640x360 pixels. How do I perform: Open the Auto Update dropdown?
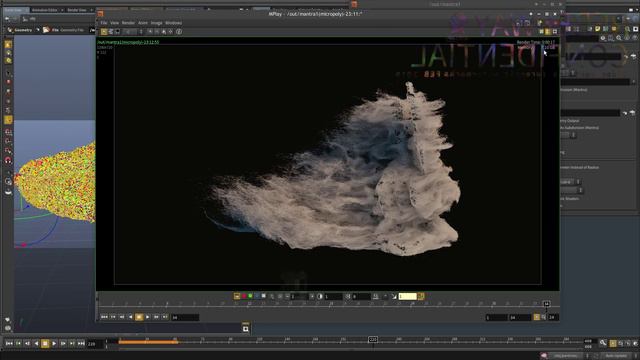[x=617, y=356]
